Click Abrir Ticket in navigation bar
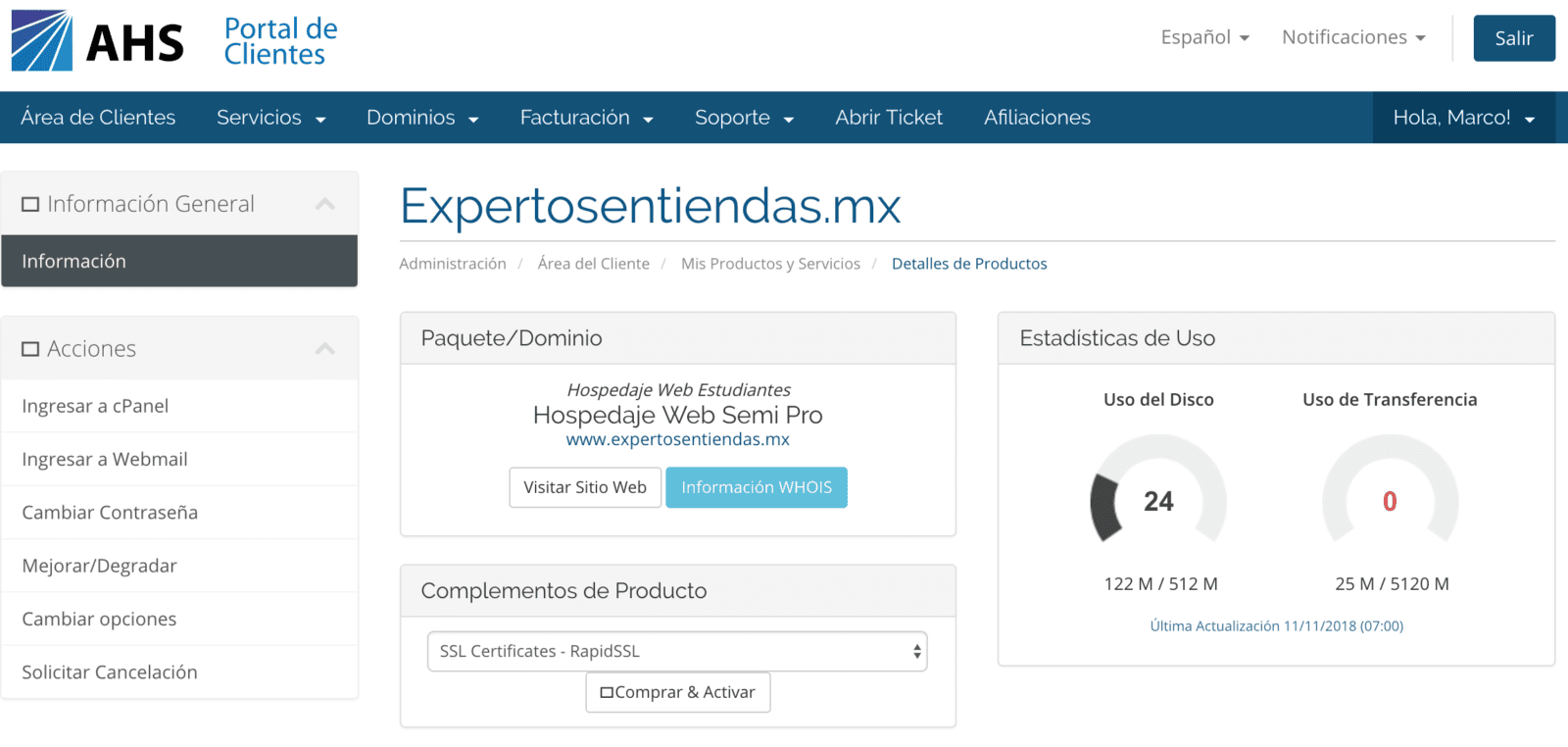1568x747 pixels. click(889, 118)
